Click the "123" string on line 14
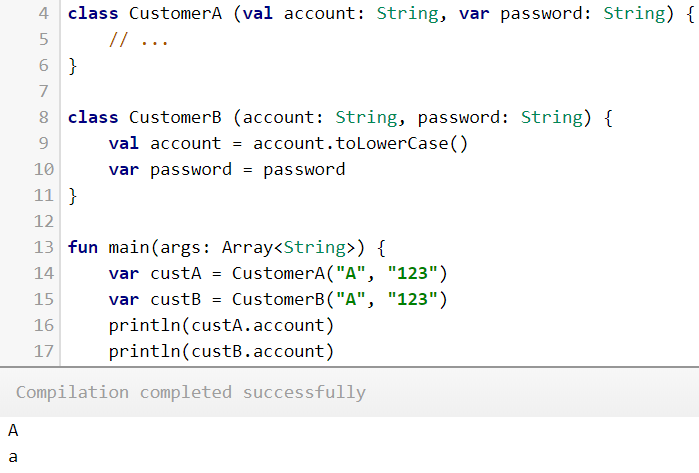 tap(412, 273)
